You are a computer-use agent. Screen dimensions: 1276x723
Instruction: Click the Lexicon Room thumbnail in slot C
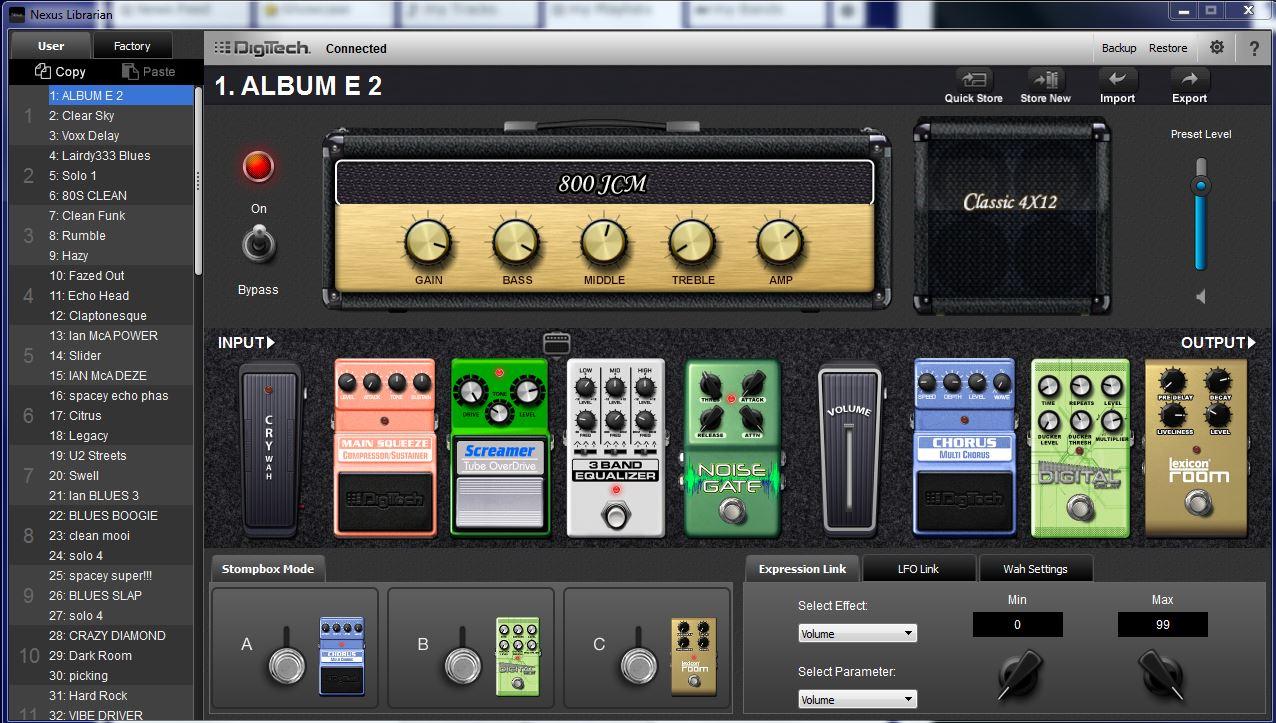[x=693, y=656]
